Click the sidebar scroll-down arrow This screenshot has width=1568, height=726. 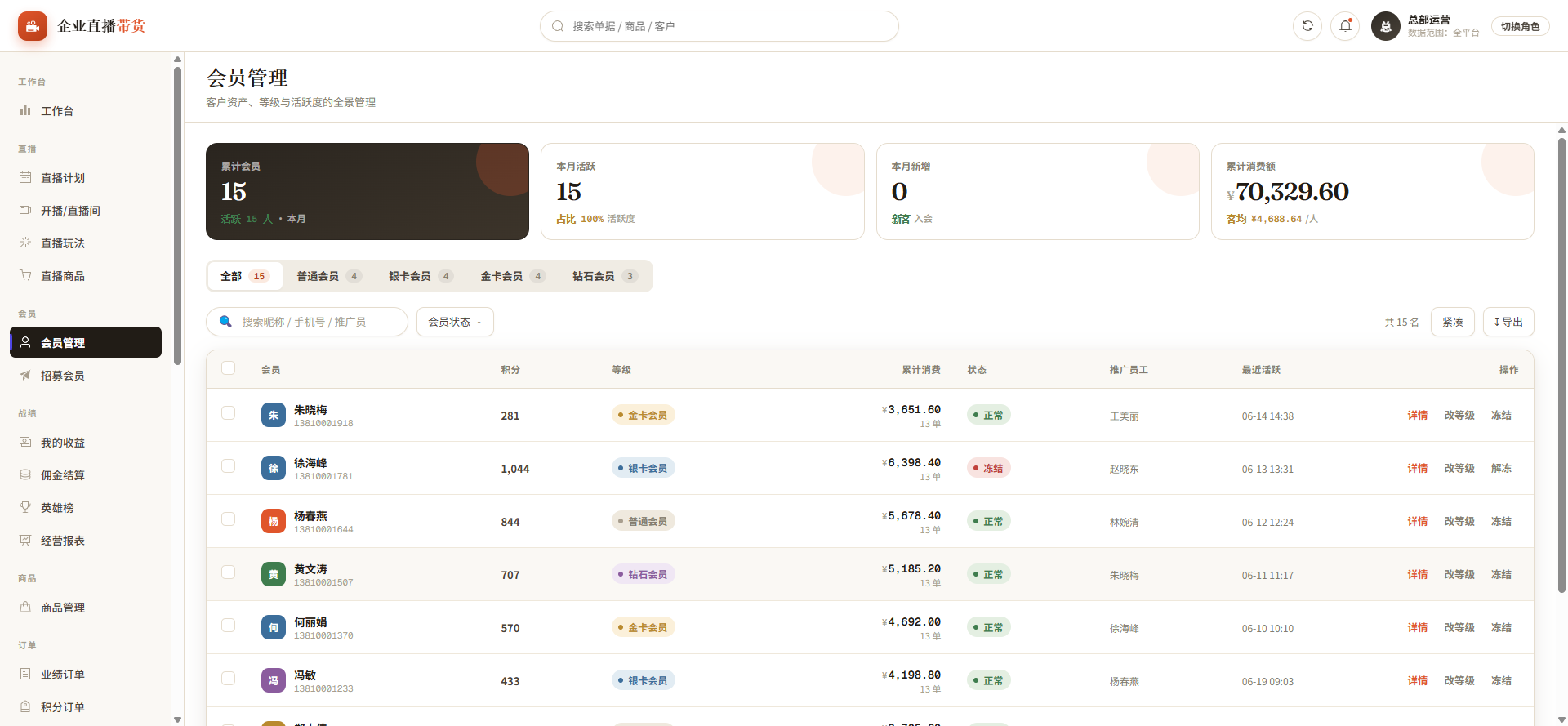point(177,719)
